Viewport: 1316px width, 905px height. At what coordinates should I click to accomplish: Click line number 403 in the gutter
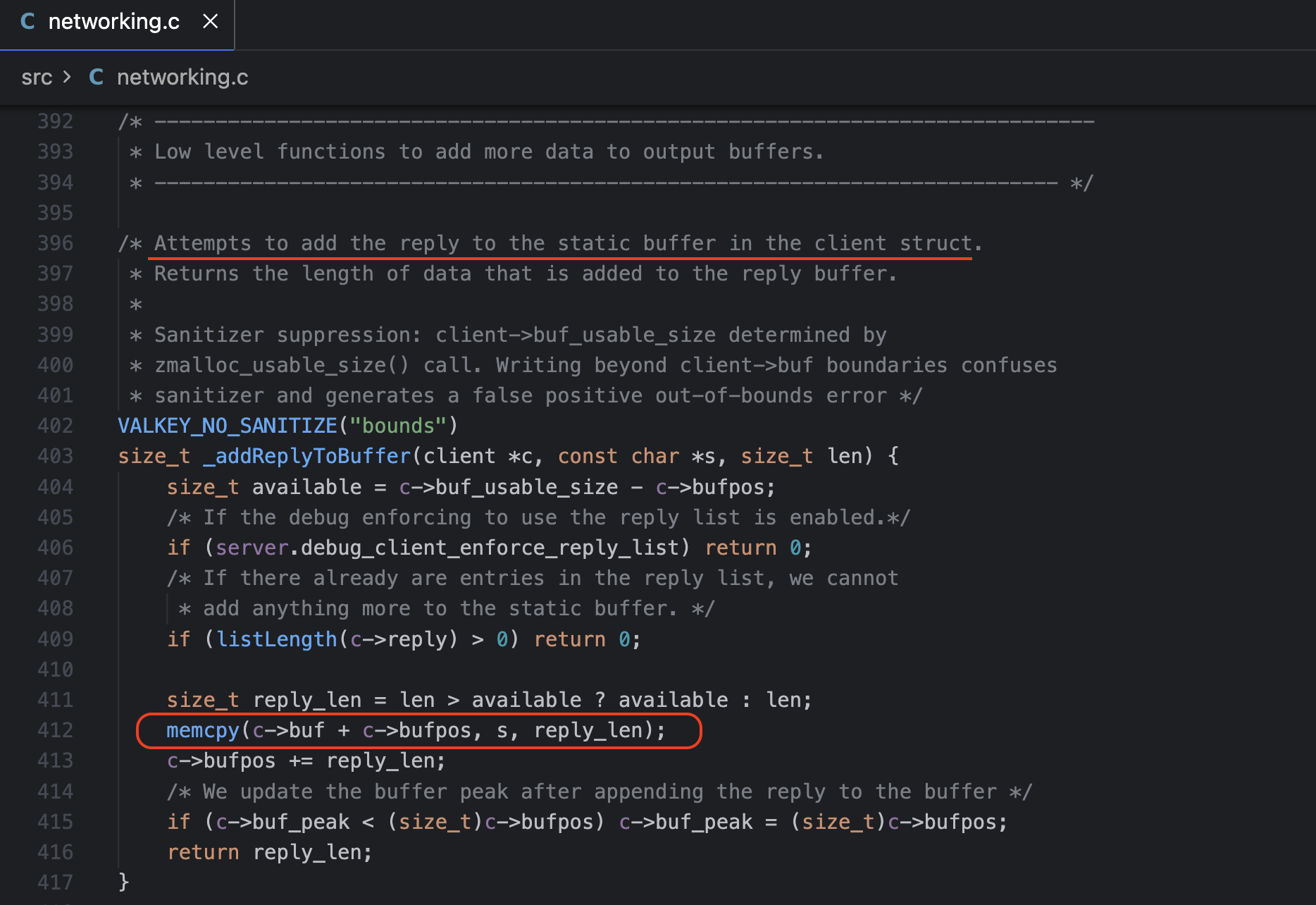coord(55,456)
